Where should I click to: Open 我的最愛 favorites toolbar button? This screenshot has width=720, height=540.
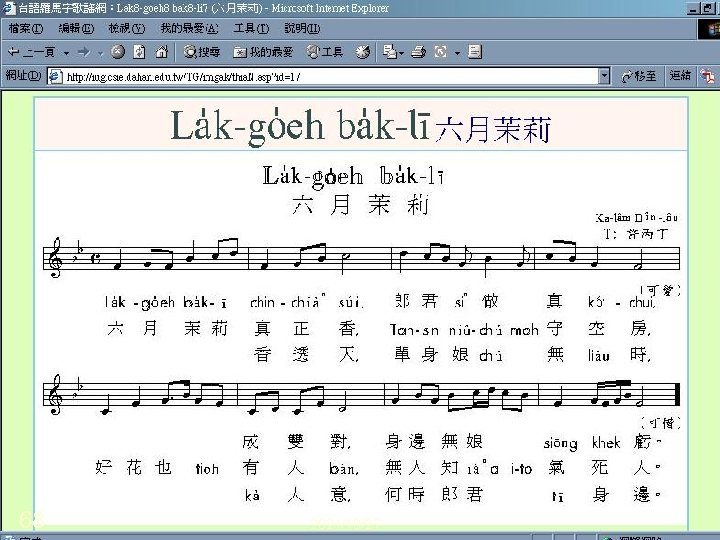[263, 52]
